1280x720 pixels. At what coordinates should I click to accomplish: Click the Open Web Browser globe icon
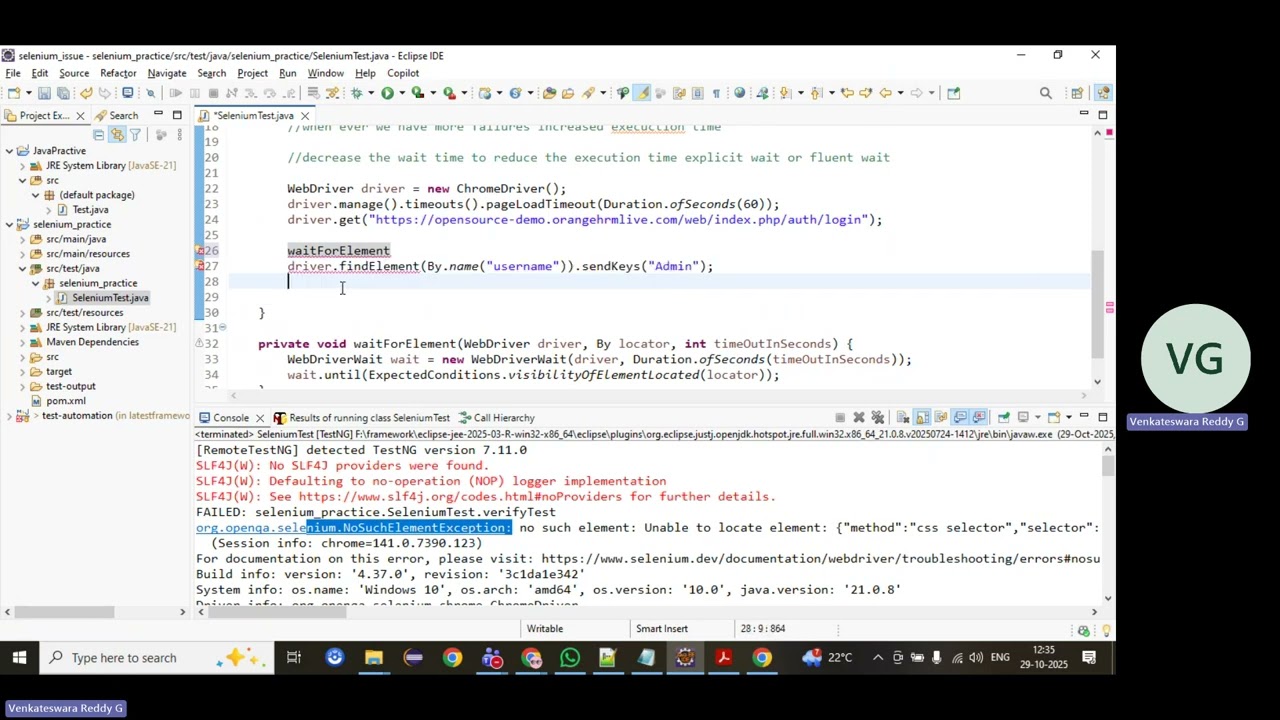point(739,93)
